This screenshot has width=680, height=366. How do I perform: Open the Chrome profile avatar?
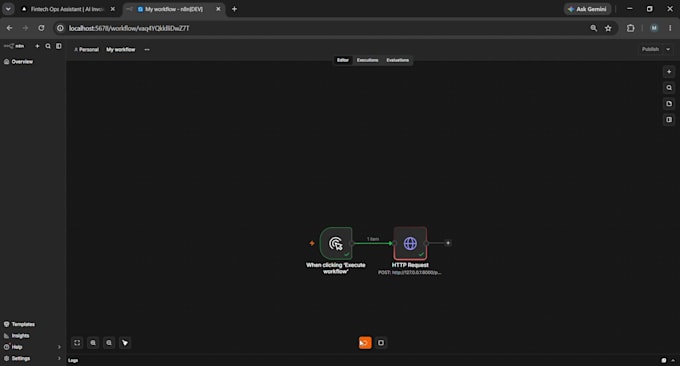[654, 28]
